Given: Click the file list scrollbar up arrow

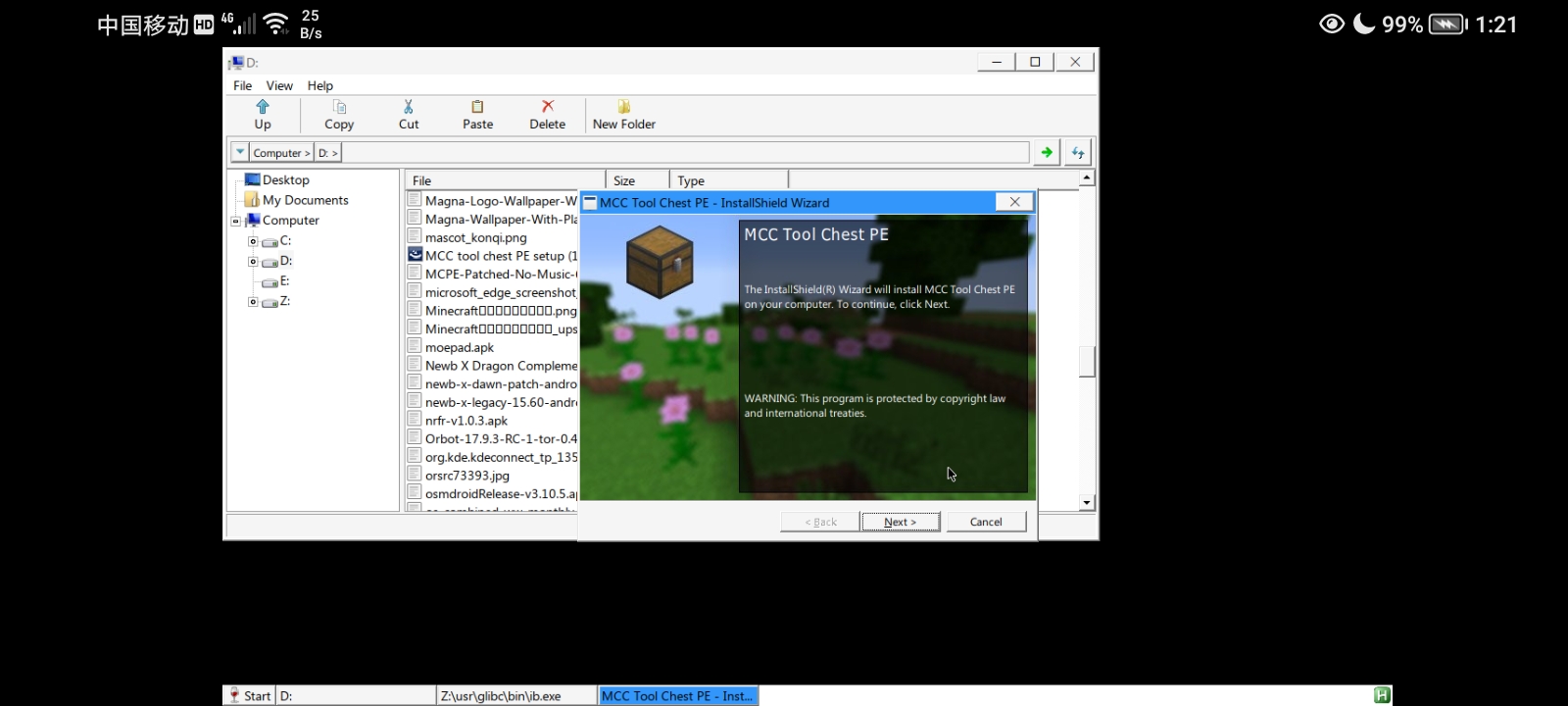Looking at the screenshot, I should 1086,177.
